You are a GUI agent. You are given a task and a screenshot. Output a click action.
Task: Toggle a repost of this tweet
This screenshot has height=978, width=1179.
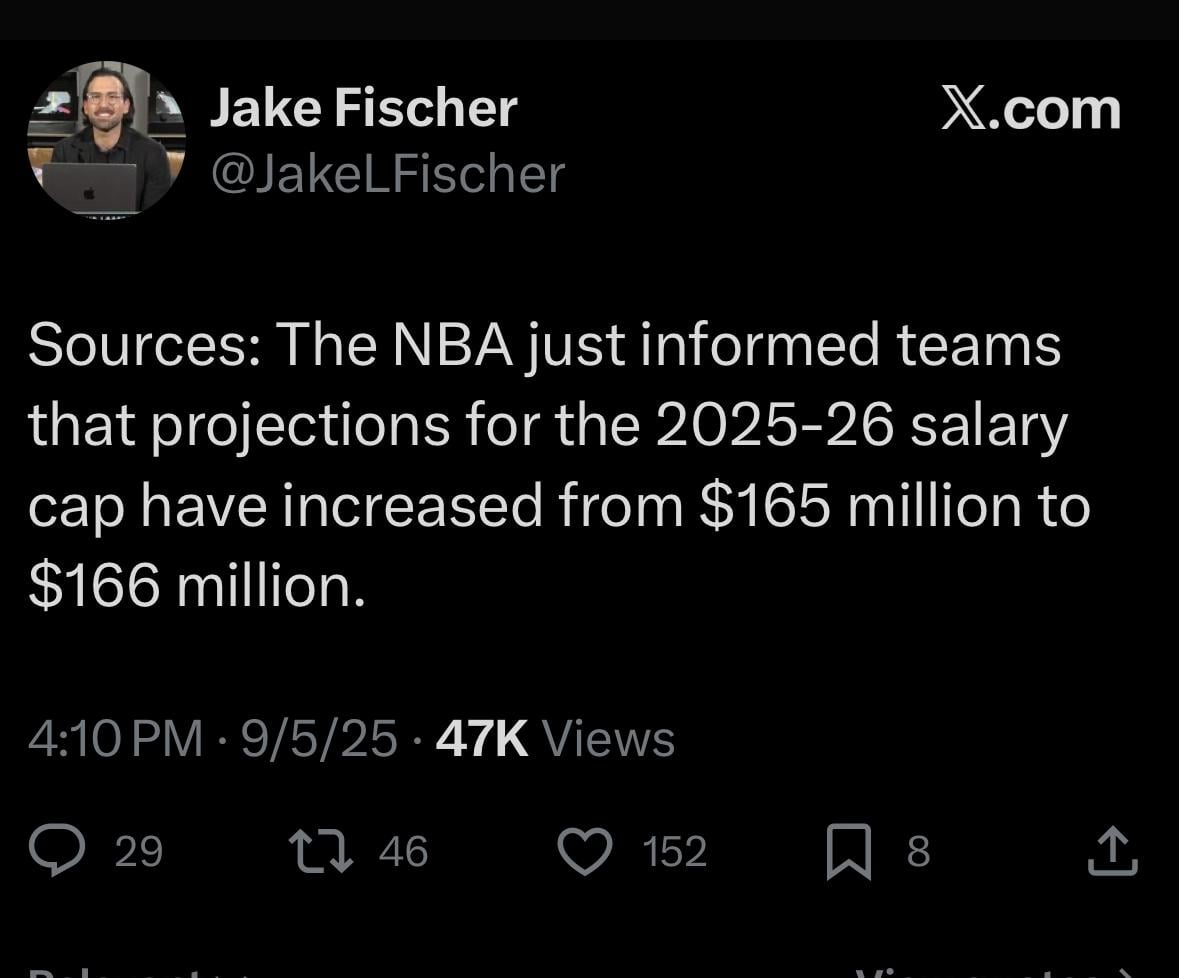tap(323, 851)
